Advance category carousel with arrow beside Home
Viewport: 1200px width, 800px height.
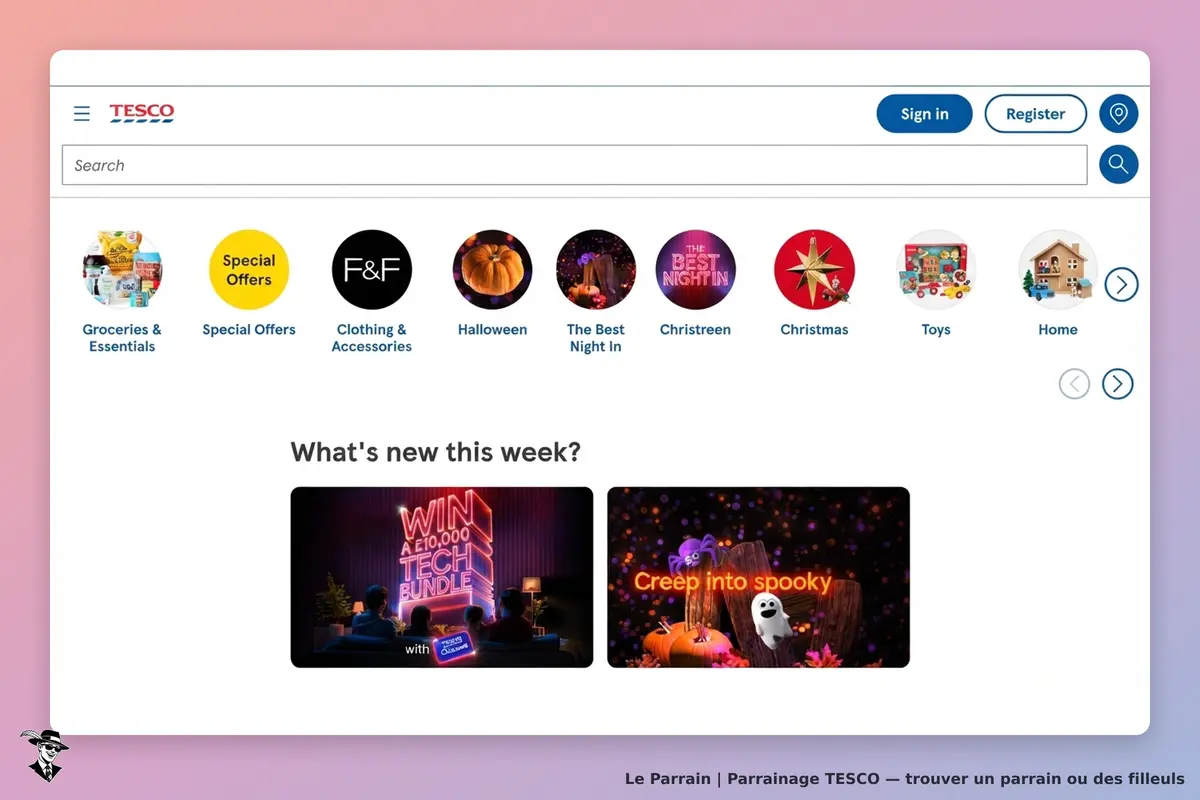[x=1122, y=285]
